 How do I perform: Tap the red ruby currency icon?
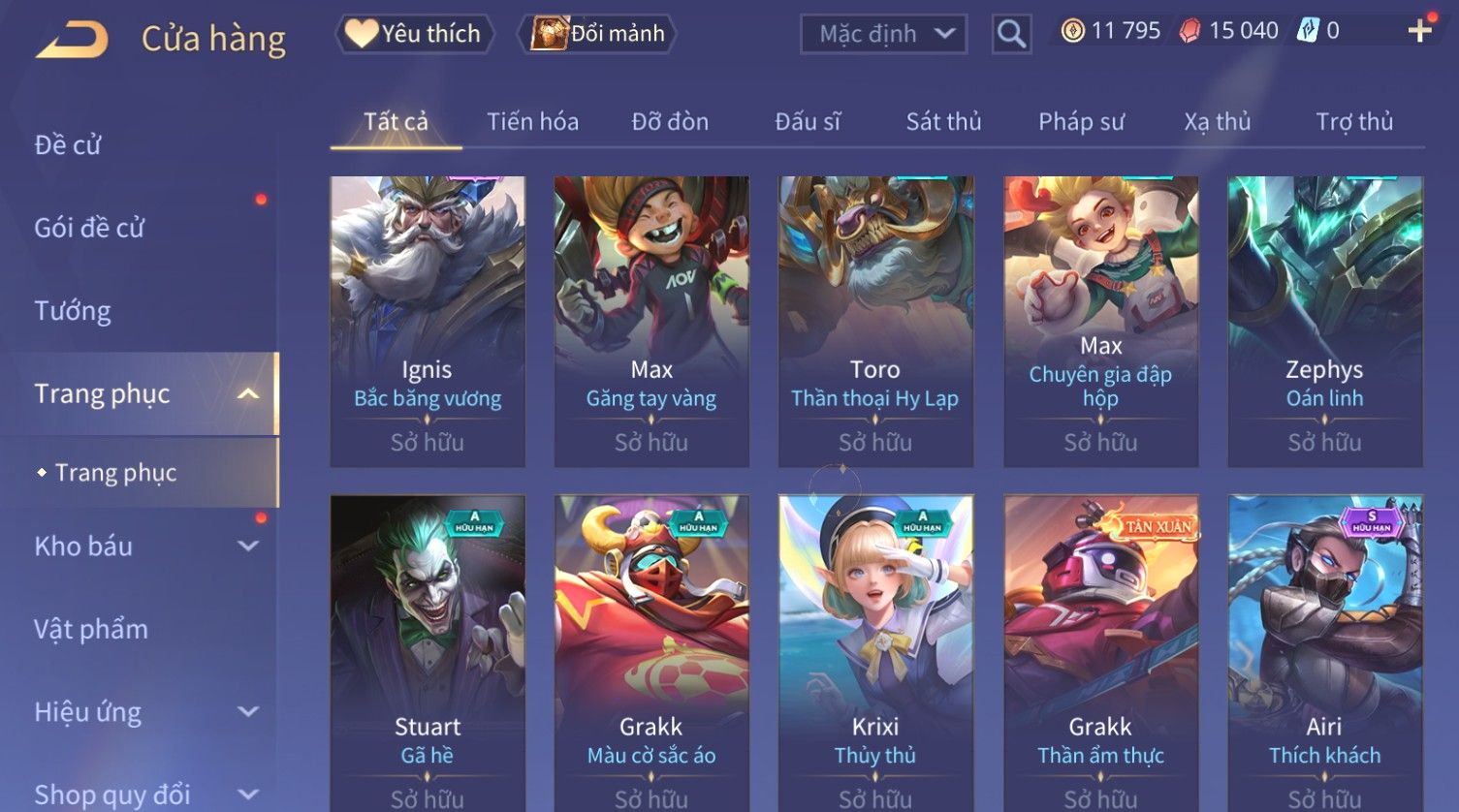click(1189, 31)
